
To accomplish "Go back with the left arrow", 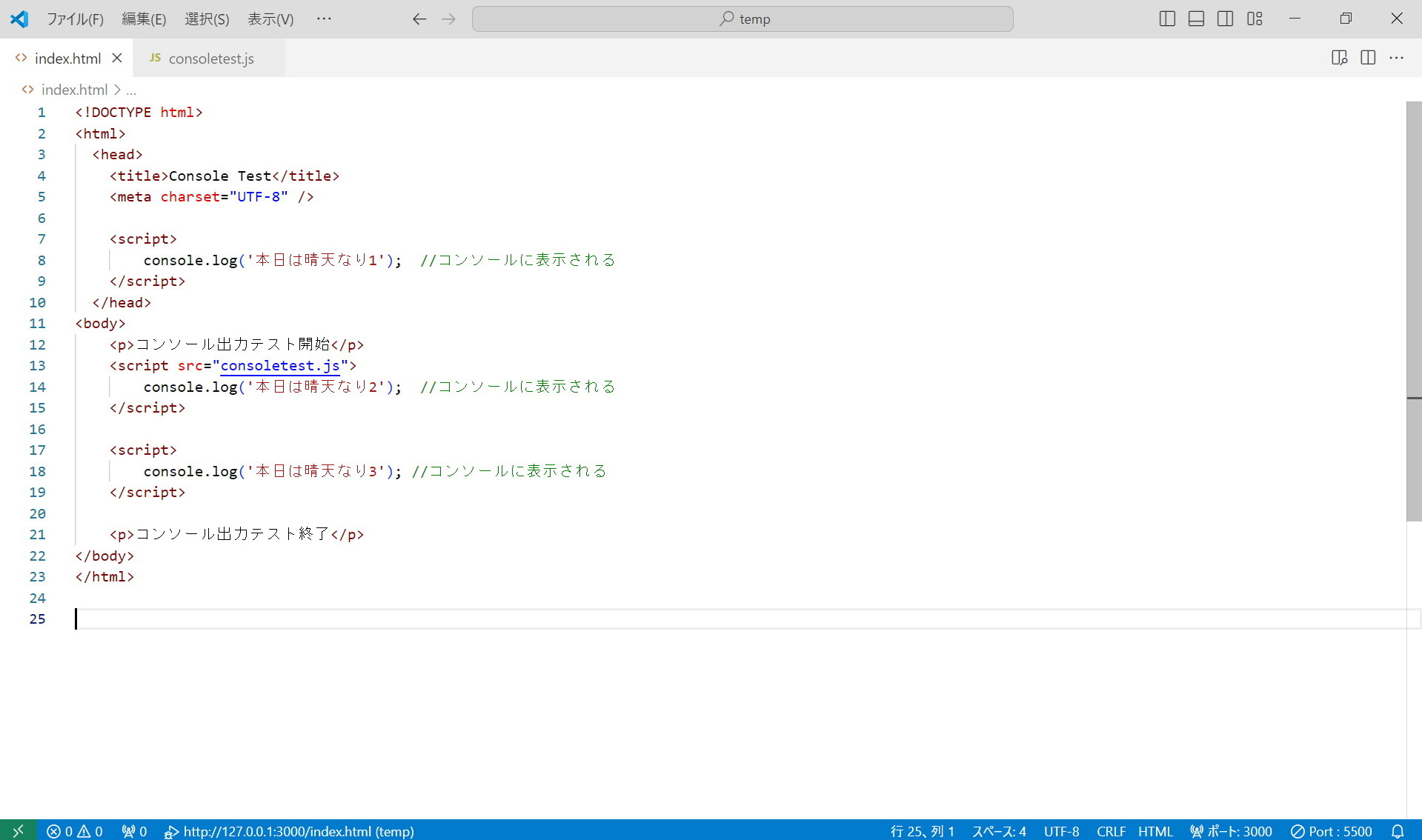I will [x=419, y=19].
